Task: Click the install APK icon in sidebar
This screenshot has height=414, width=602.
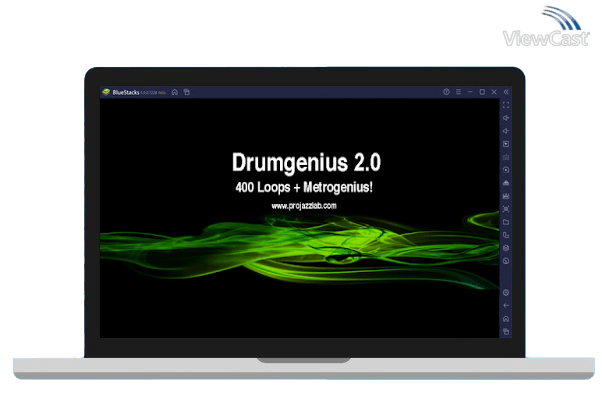Action: coord(506,183)
